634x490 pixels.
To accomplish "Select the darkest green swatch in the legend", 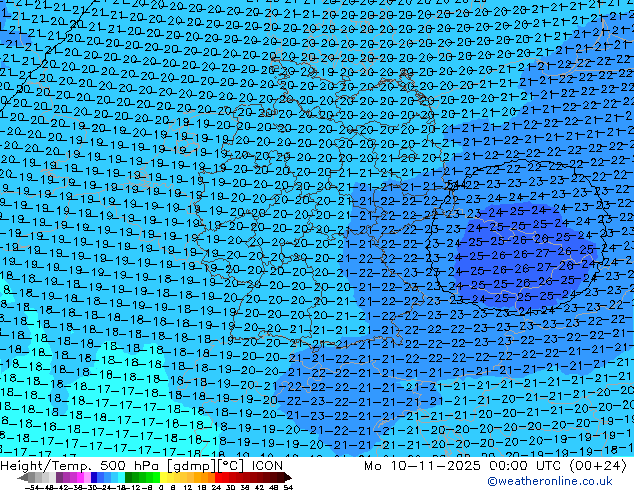I will (129, 478).
